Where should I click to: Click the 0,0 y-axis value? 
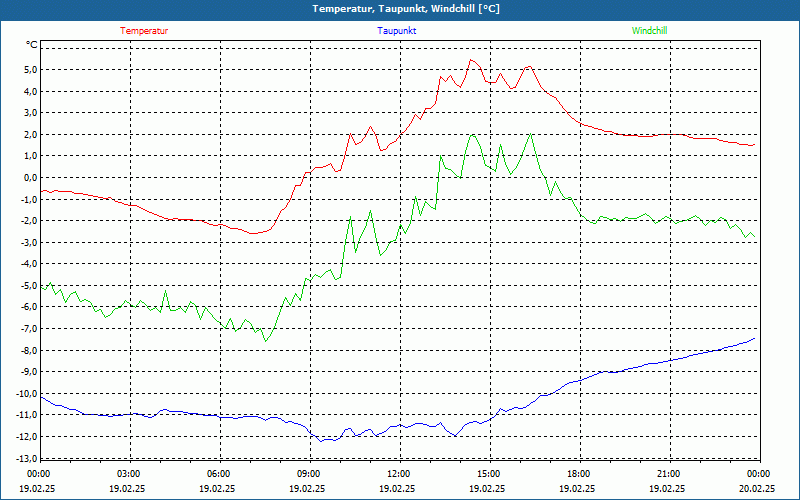click(30, 178)
